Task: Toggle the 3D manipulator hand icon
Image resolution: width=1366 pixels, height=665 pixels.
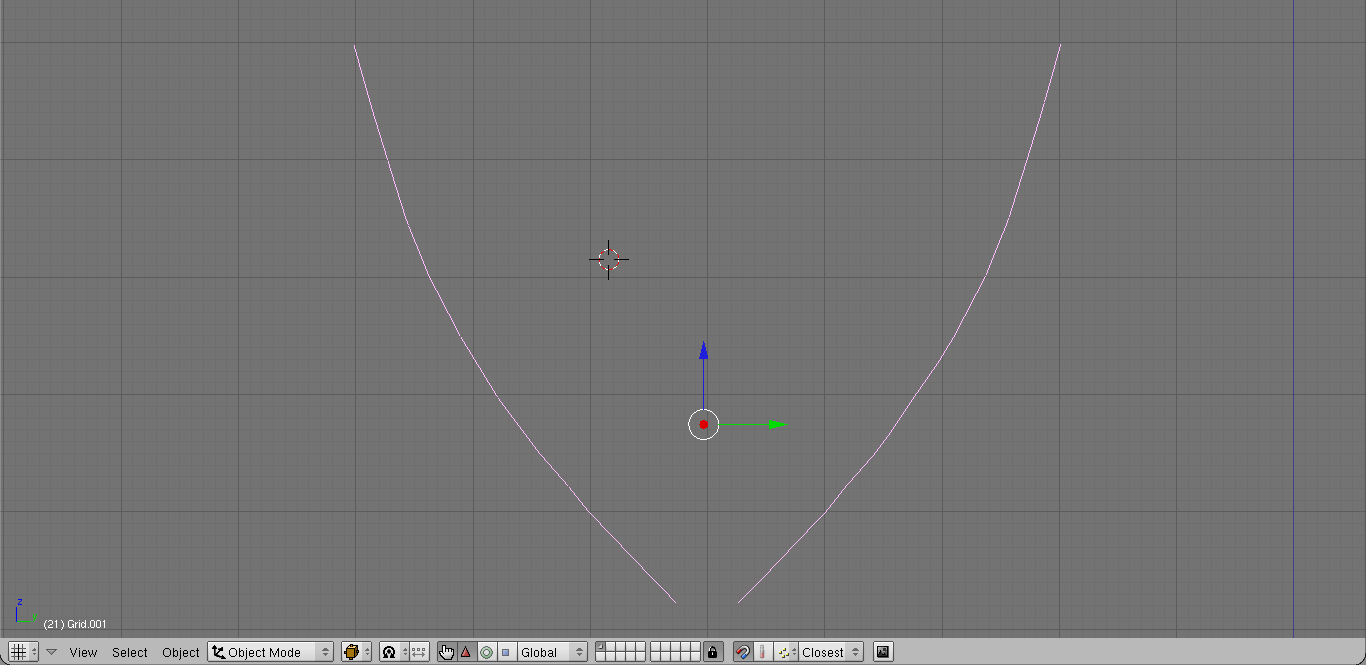Action: pyautogui.click(x=446, y=652)
